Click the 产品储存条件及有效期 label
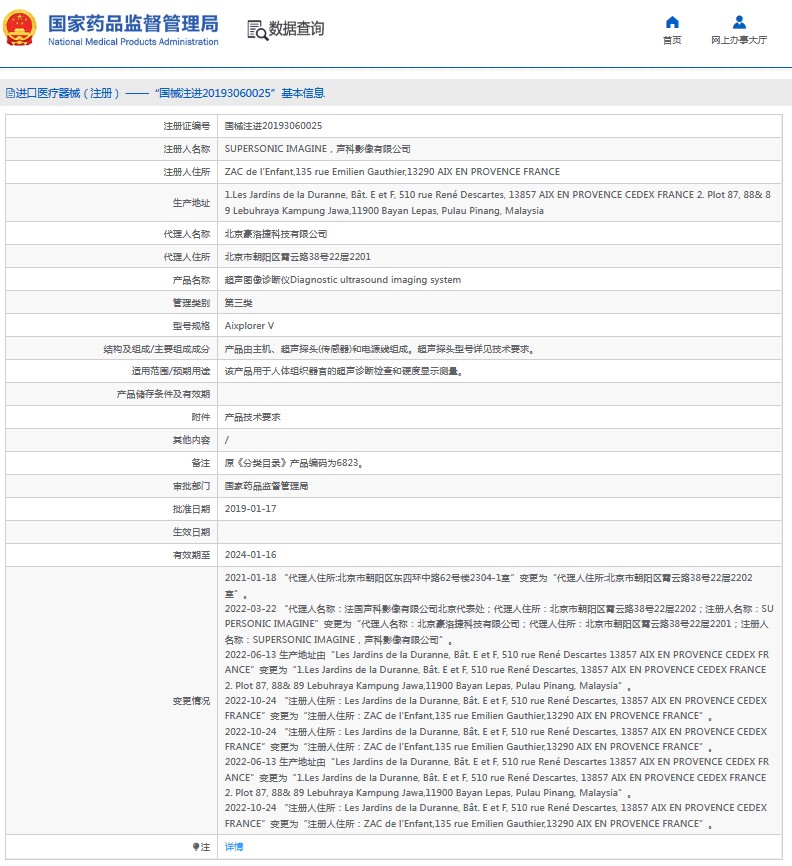792x866 pixels. pos(163,394)
